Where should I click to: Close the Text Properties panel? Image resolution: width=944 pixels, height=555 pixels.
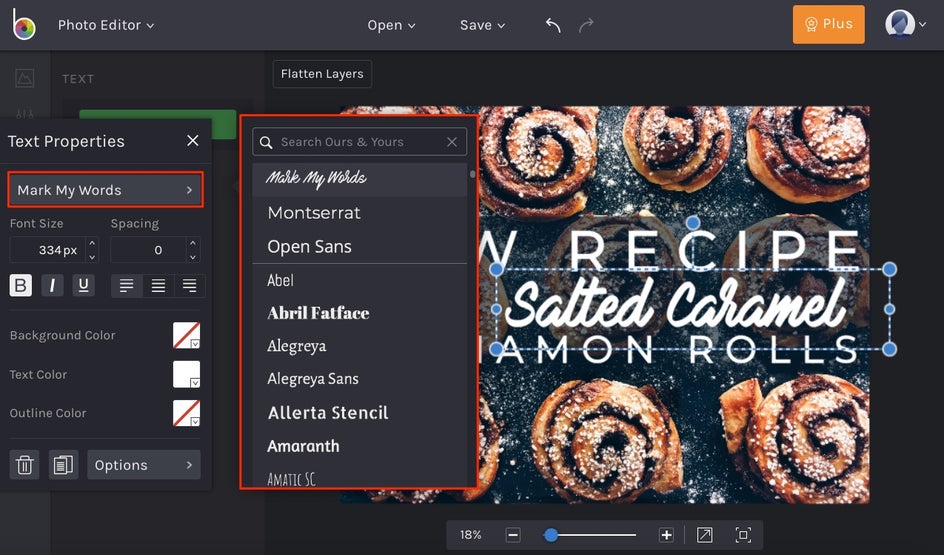click(x=193, y=140)
